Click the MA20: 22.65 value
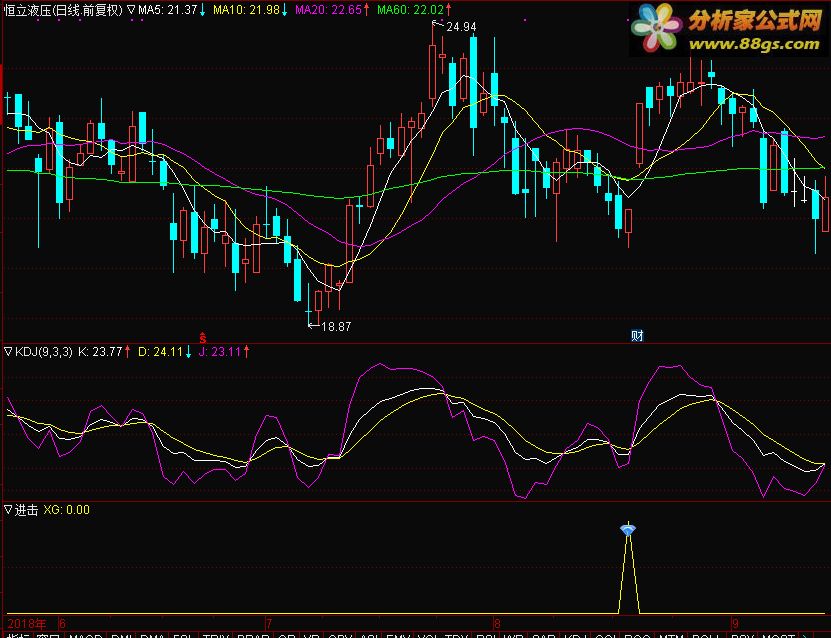 [328, 10]
